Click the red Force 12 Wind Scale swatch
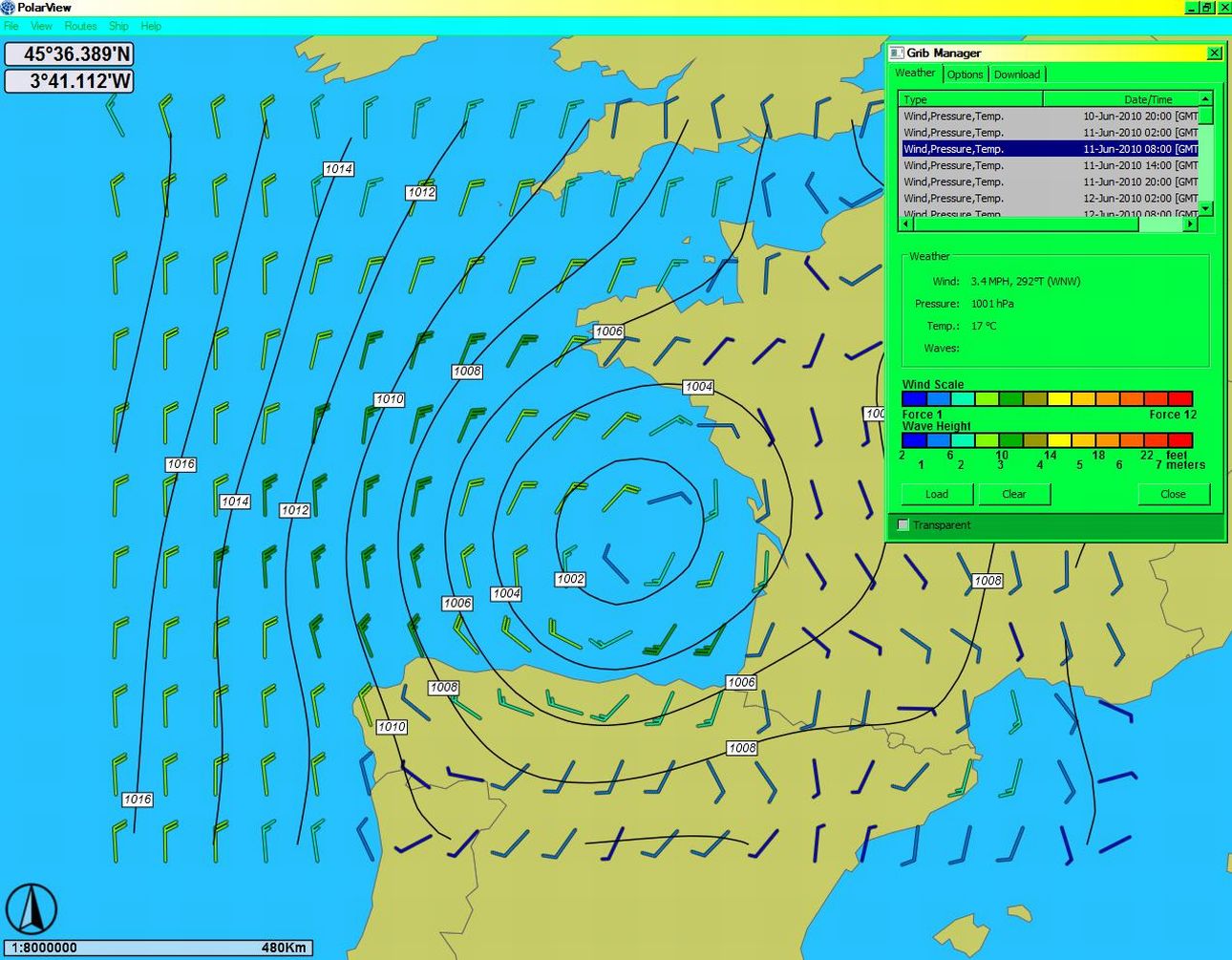This screenshot has width=1232, height=960. [x=1180, y=398]
